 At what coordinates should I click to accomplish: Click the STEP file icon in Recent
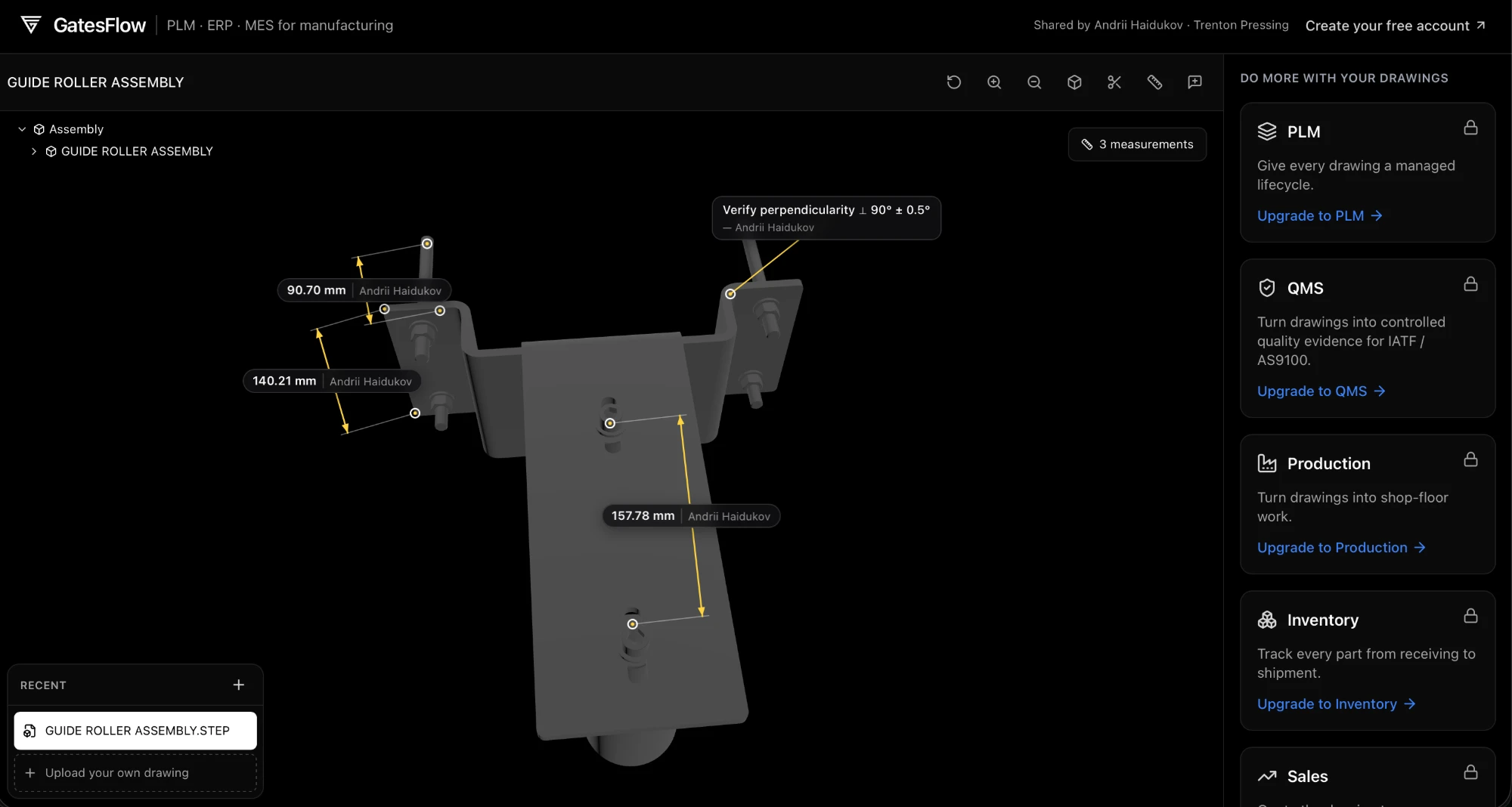[x=29, y=731]
